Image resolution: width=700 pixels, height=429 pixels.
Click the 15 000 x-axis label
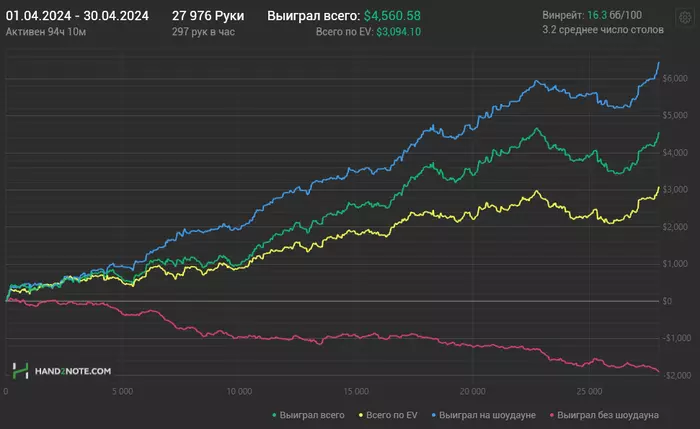pos(356,392)
